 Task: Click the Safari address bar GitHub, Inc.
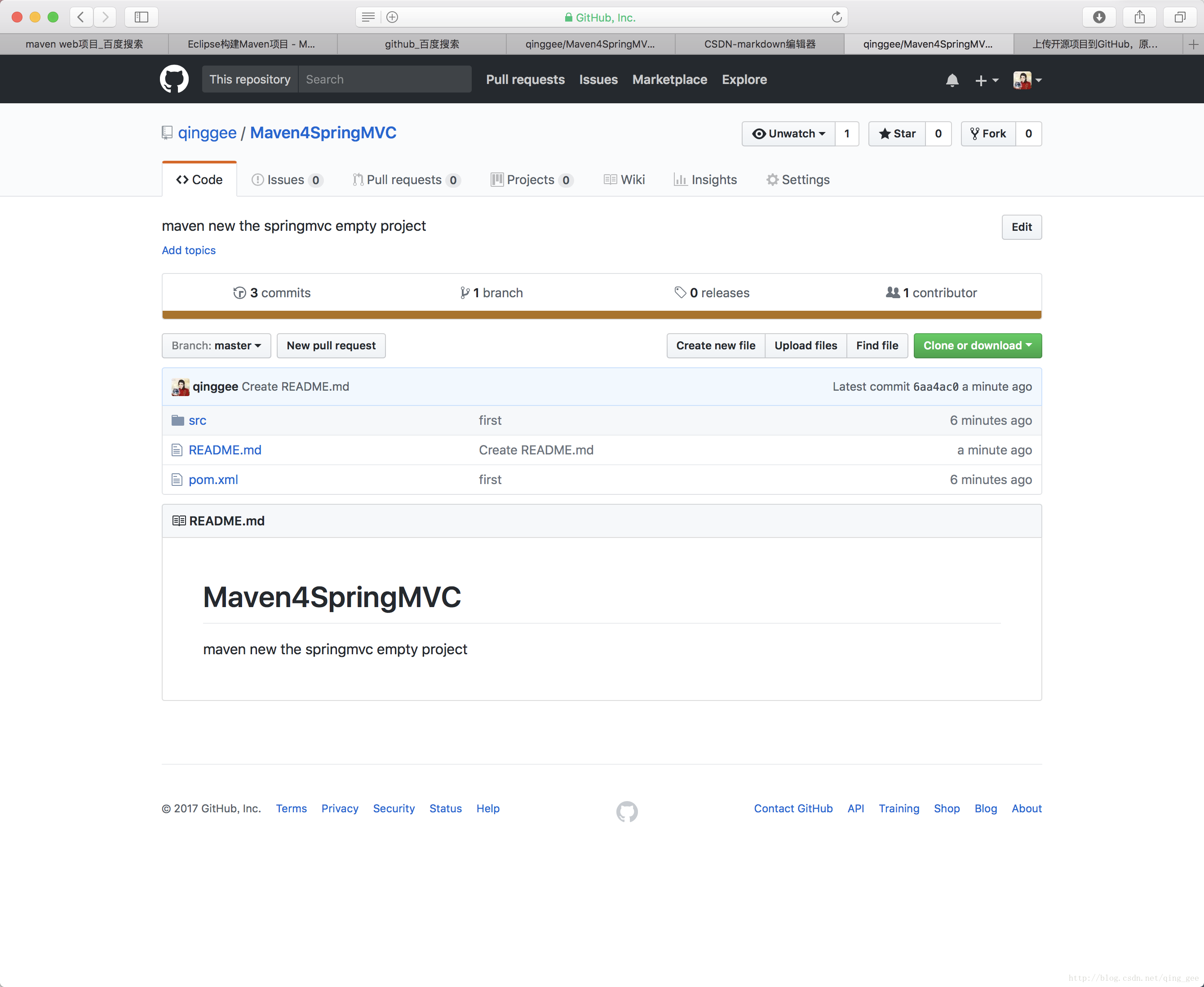[x=602, y=17]
